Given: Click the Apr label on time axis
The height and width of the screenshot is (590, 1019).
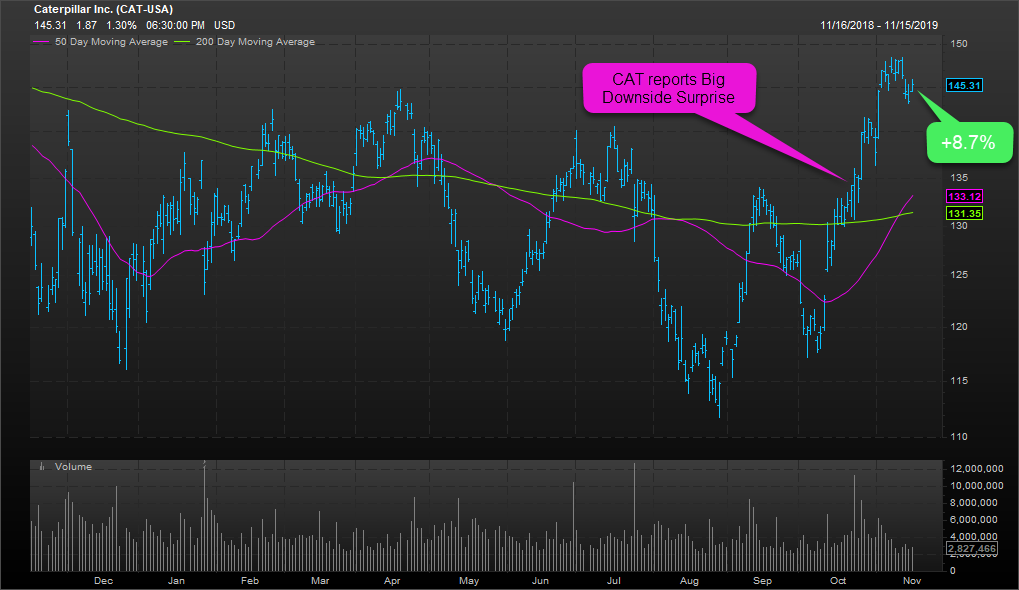Looking at the screenshot, I should point(392,580).
